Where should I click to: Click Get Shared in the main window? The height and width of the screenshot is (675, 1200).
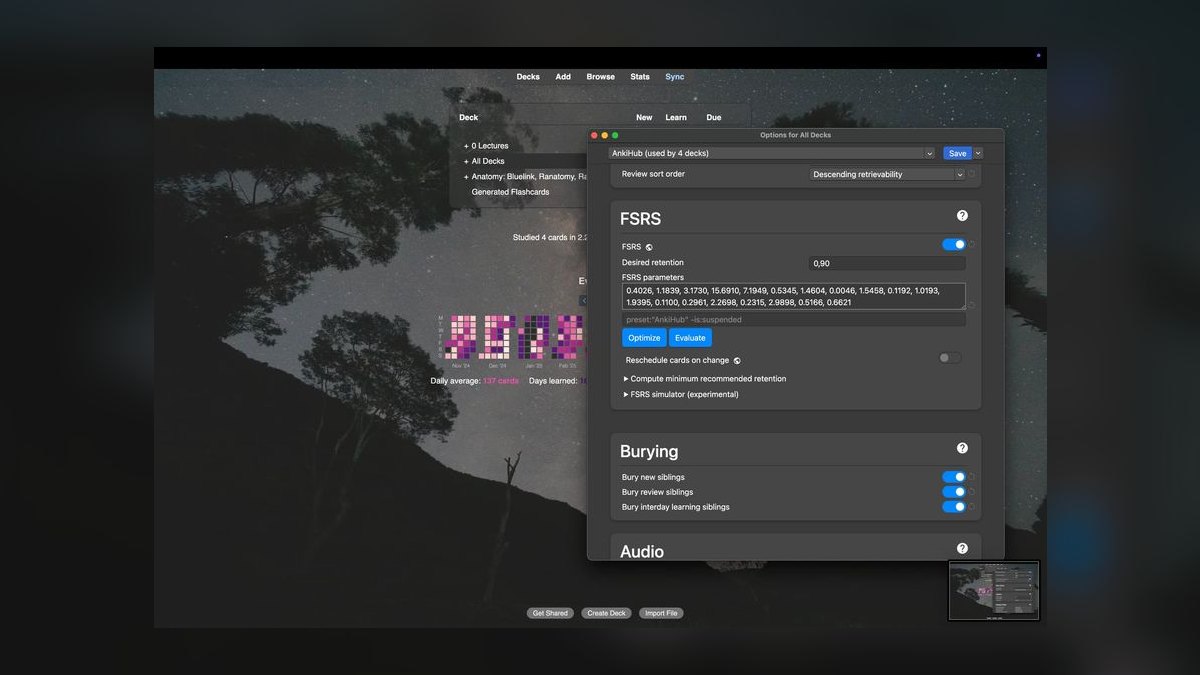click(x=550, y=613)
